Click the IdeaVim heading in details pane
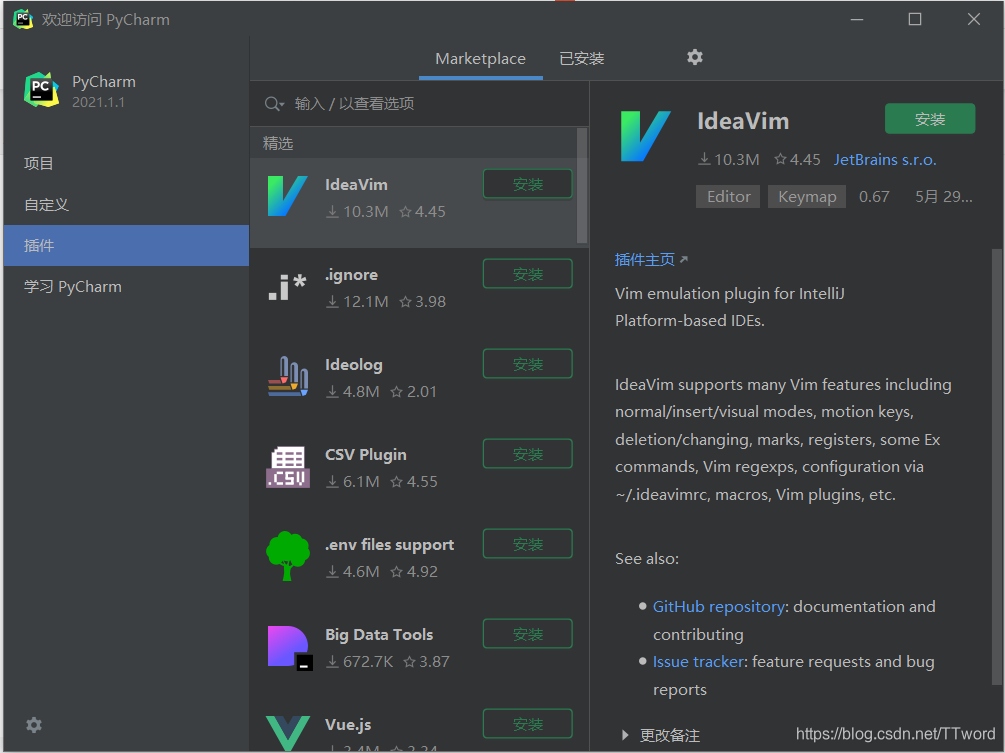This screenshot has height=753, width=1005. coord(743,121)
